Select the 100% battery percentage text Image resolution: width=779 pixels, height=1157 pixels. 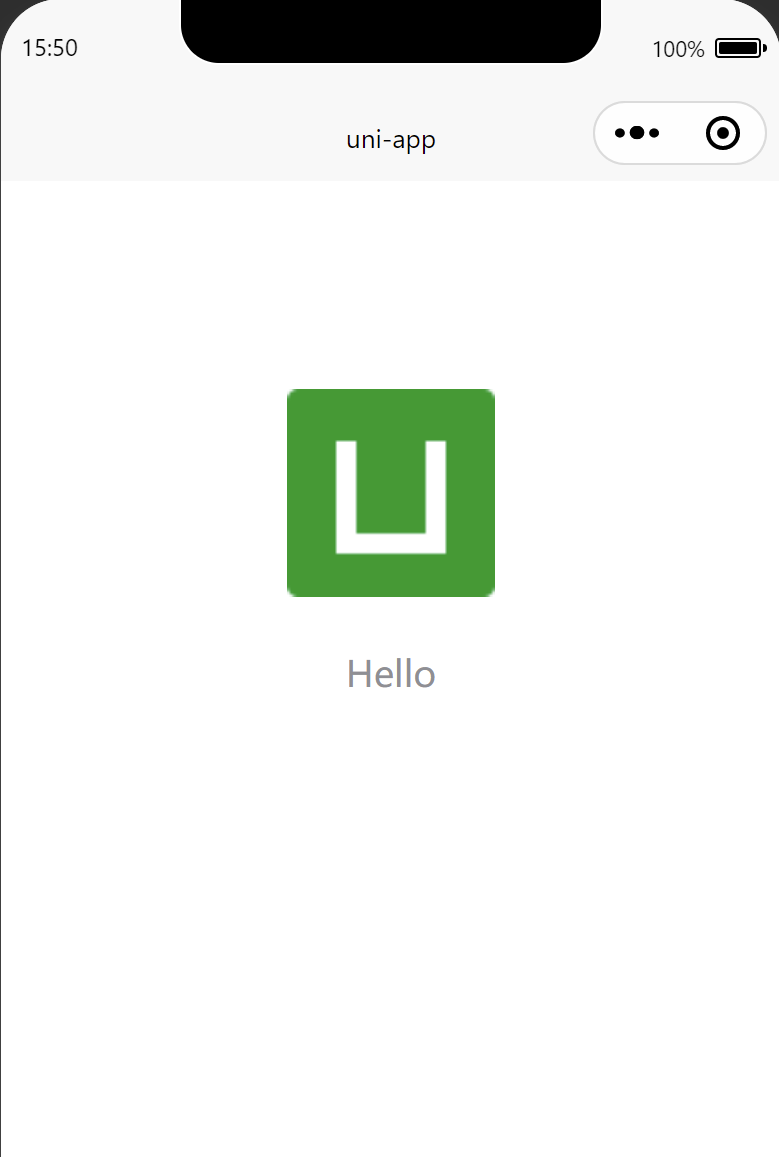pos(678,49)
